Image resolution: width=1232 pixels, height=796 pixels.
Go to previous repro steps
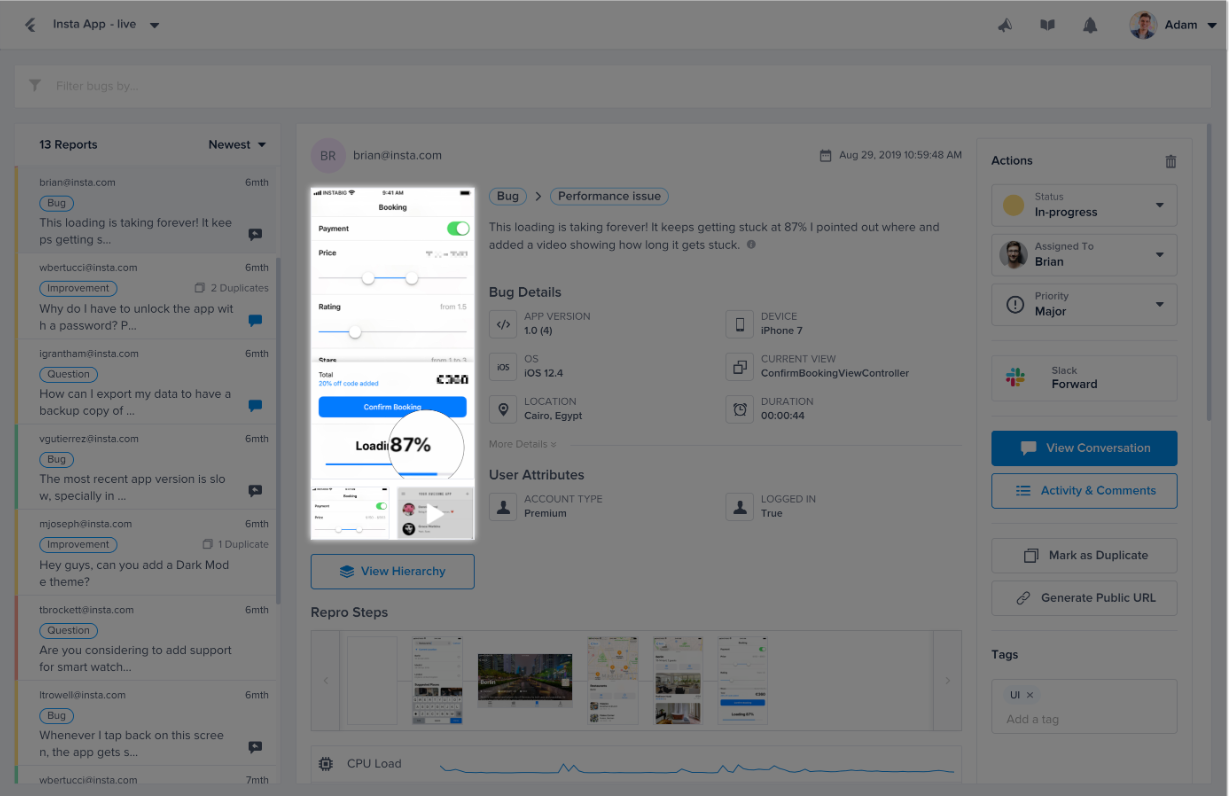pyautogui.click(x=325, y=681)
